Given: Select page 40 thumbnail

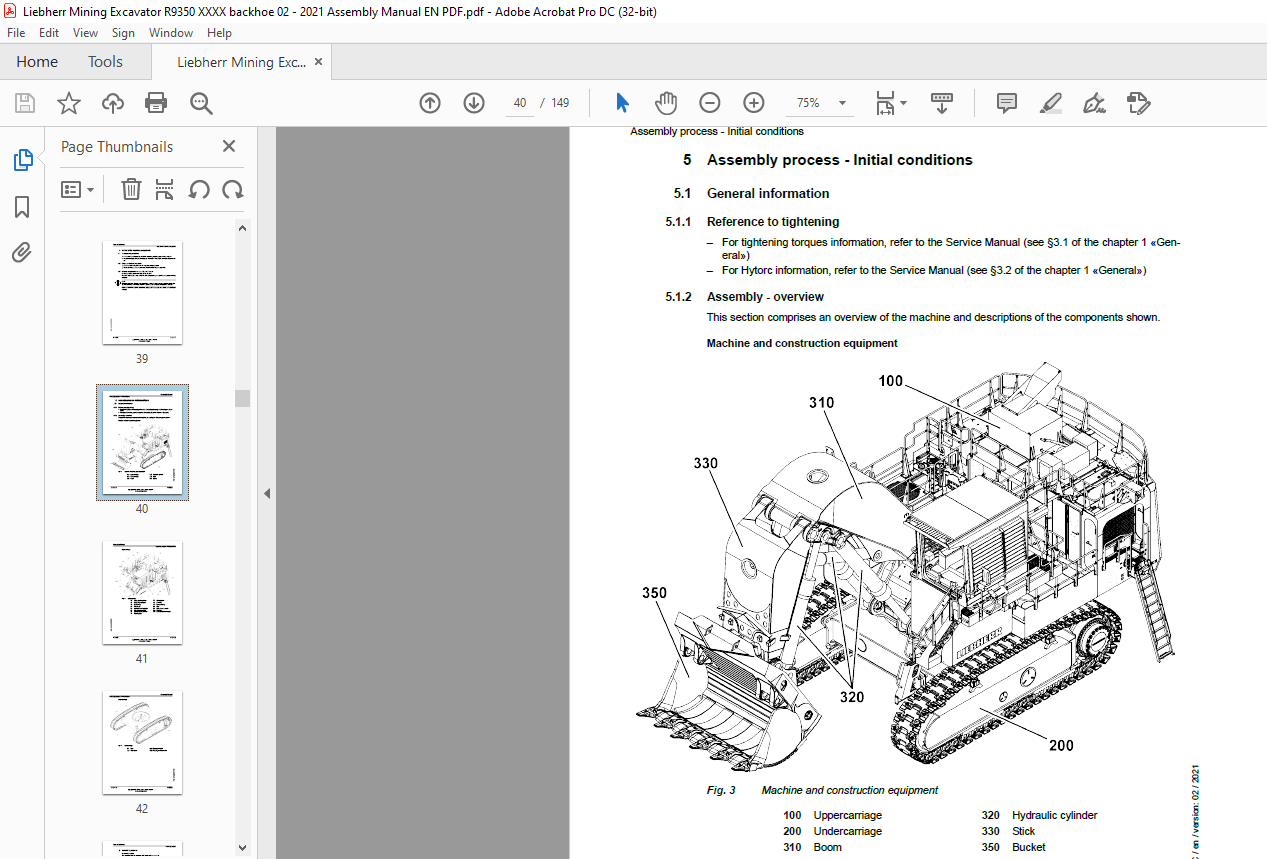Looking at the screenshot, I should tap(142, 442).
